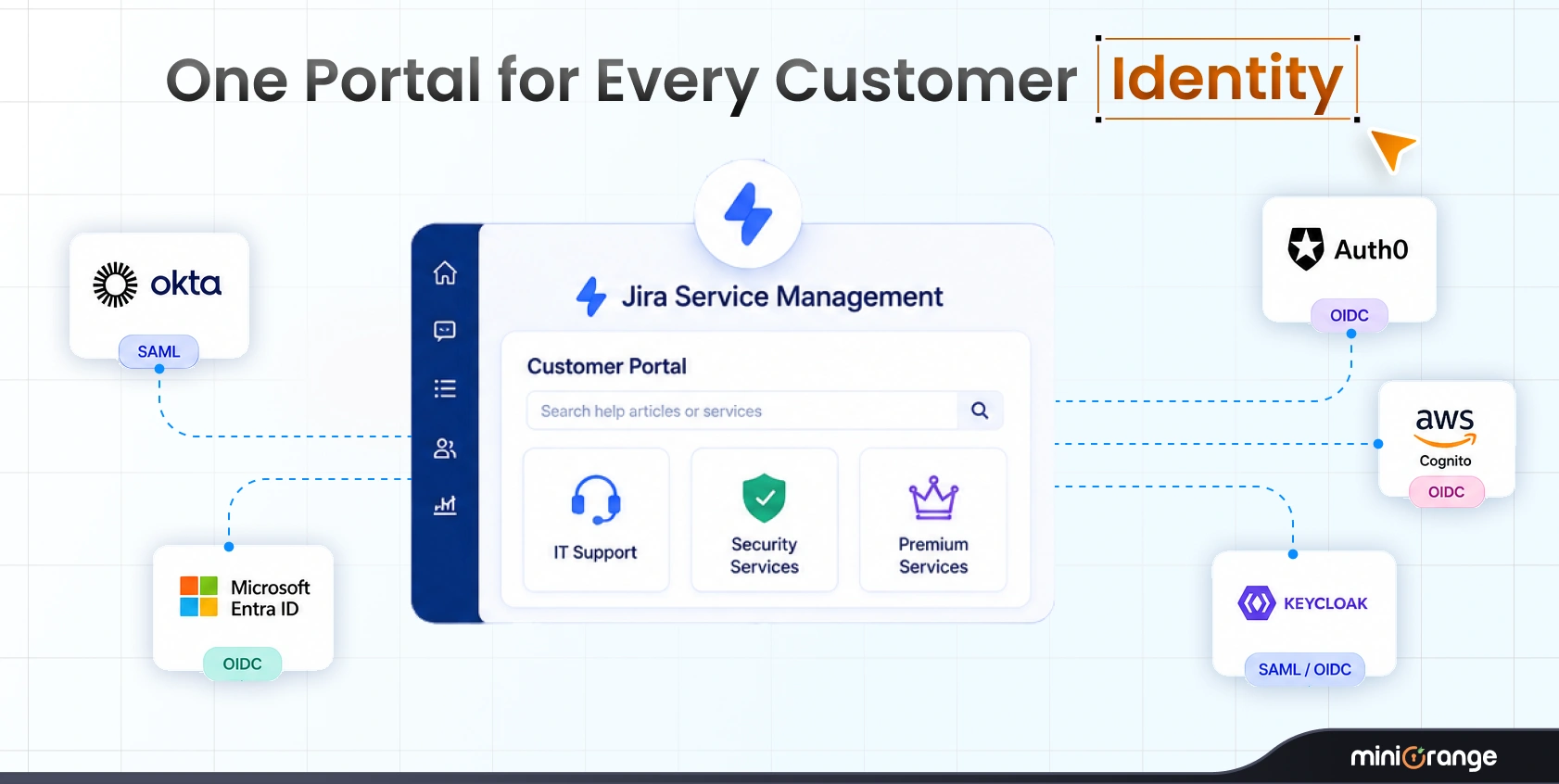This screenshot has height=784, width=1559.
Task: Click the Microsoft Entra ID text
Action: [x=271, y=598]
